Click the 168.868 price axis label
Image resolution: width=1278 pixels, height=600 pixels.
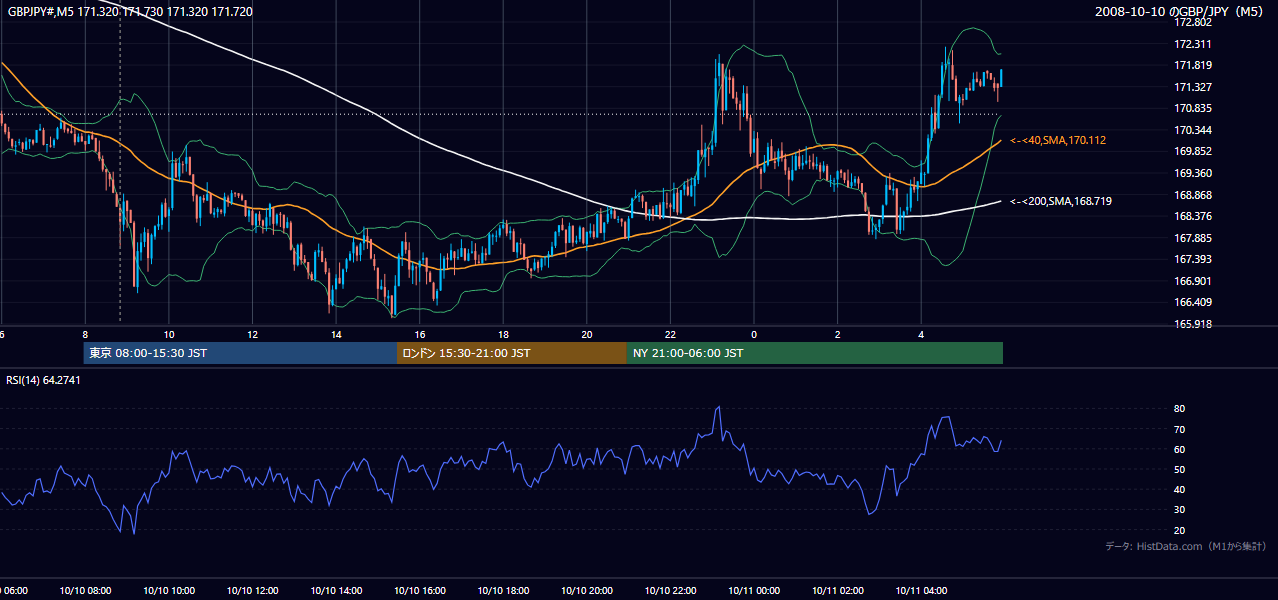(x=1193, y=195)
